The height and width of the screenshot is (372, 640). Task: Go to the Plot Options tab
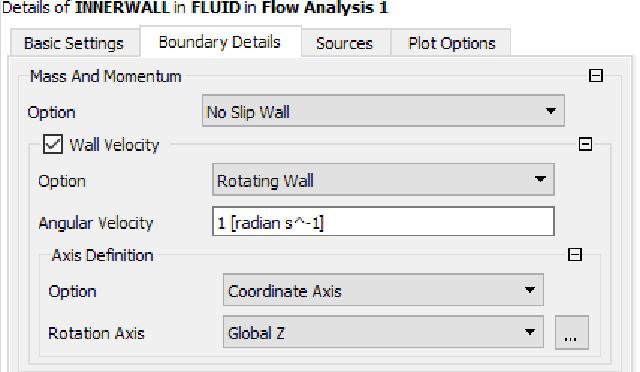tap(452, 43)
